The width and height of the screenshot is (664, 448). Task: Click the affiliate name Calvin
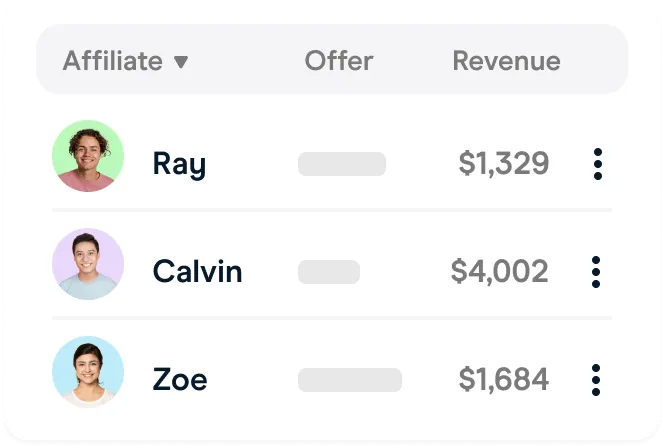point(197,271)
